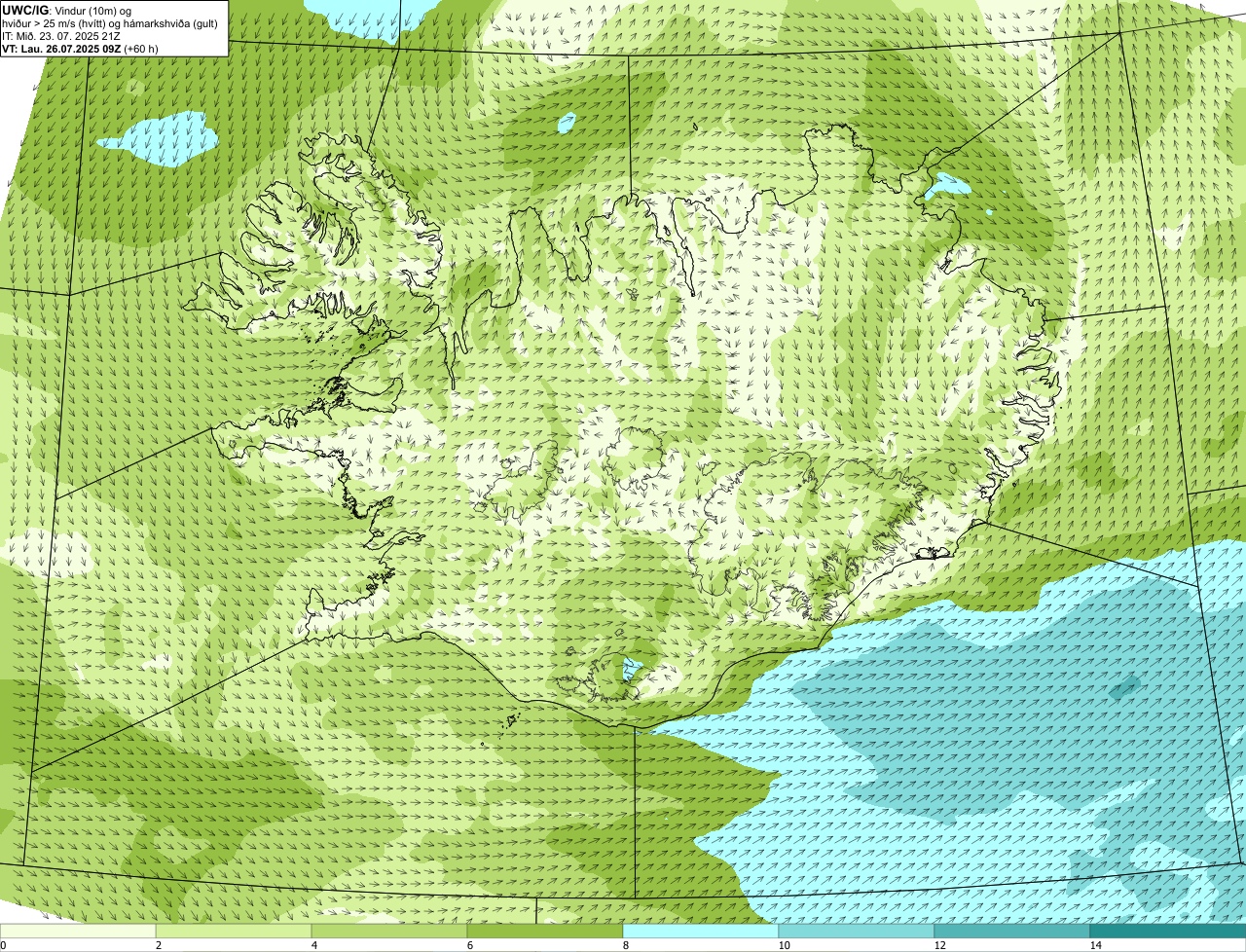Click the "UWC/IG: Vindur (10m) og" title line

pyautogui.click(x=67, y=10)
